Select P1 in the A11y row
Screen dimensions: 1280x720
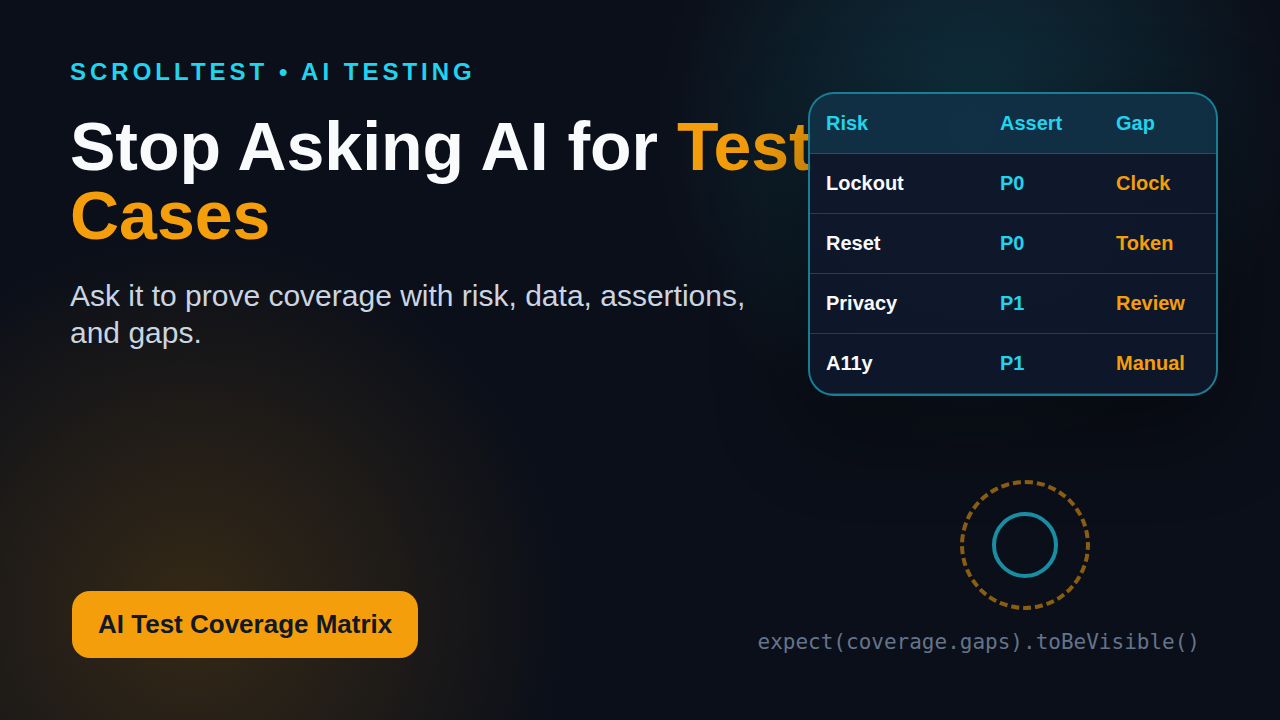click(x=1012, y=363)
